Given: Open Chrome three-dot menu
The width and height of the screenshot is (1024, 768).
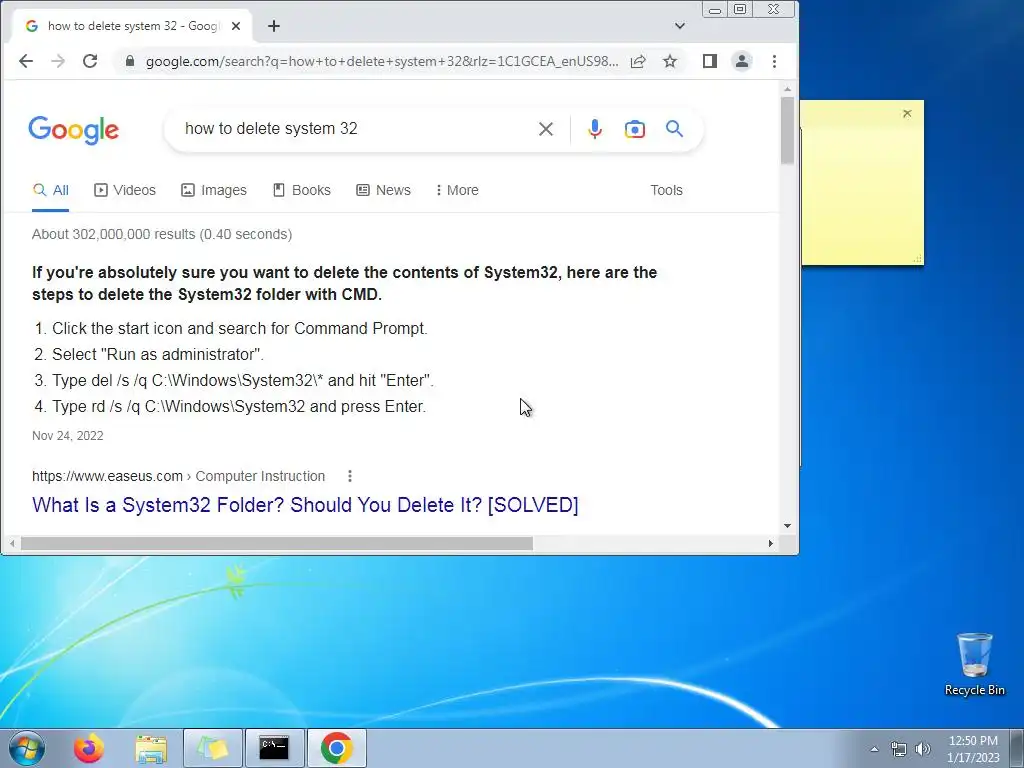Looking at the screenshot, I should pyautogui.click(x=775, y=61).
